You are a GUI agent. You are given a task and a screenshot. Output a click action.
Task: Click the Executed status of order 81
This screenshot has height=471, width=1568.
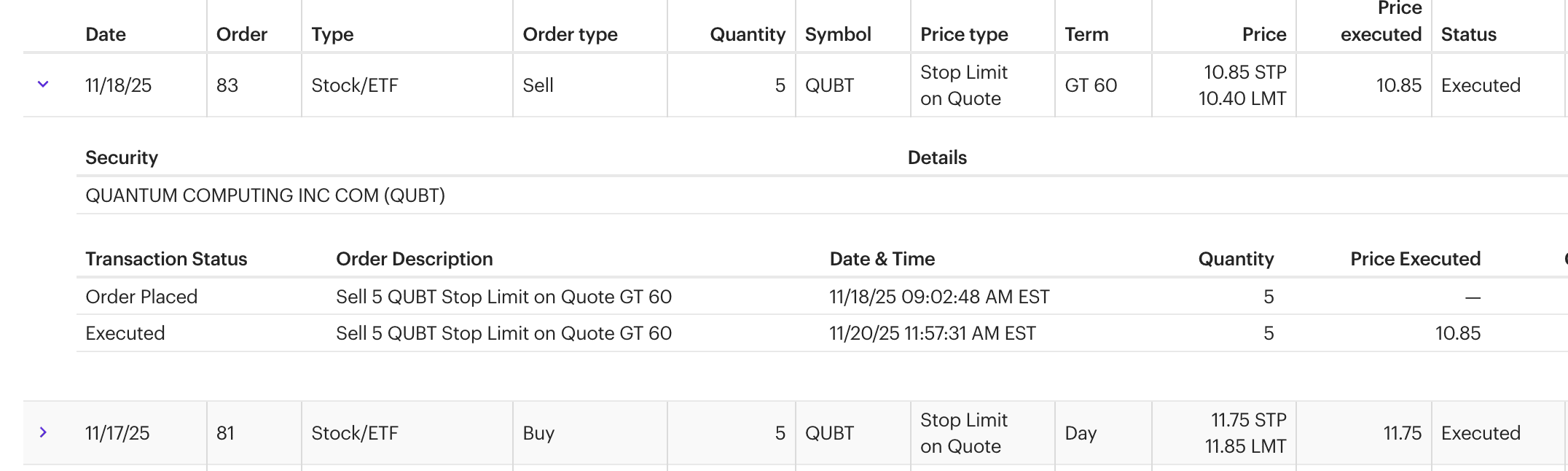[x=1481, y=433]
